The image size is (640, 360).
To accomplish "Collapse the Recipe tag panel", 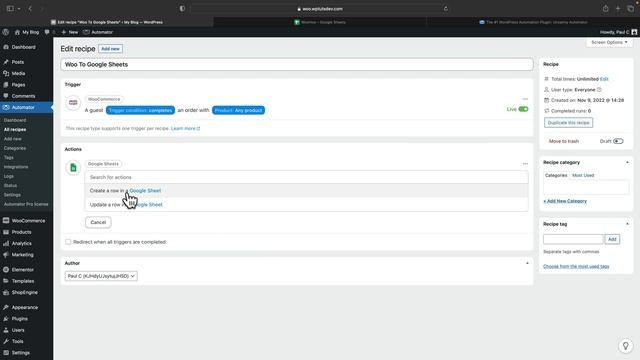I will (627, 224).
